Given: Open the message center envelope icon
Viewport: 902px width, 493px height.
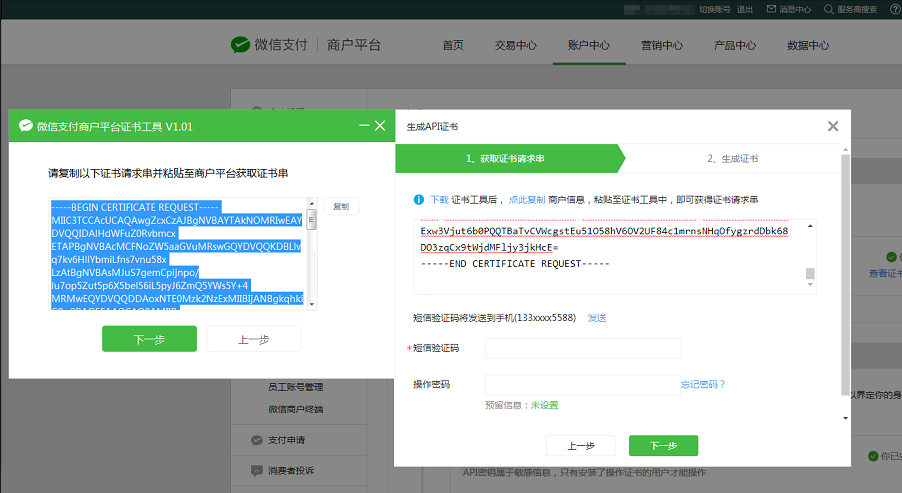Looking at the screenshot, I should pos(770,9).
